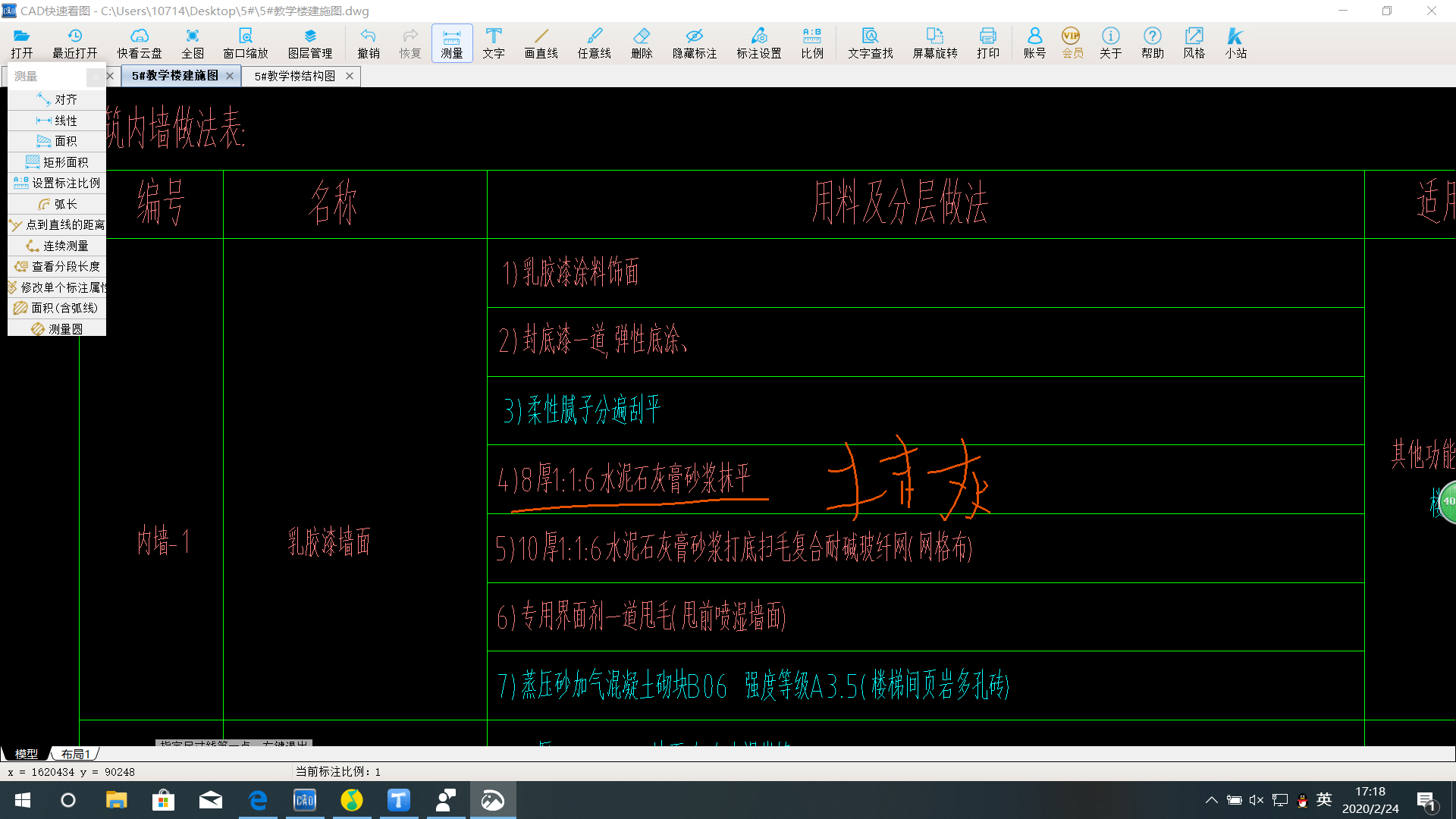
Task: Close the 5#教学楼结构图 tab
Action: click(350, 76)
